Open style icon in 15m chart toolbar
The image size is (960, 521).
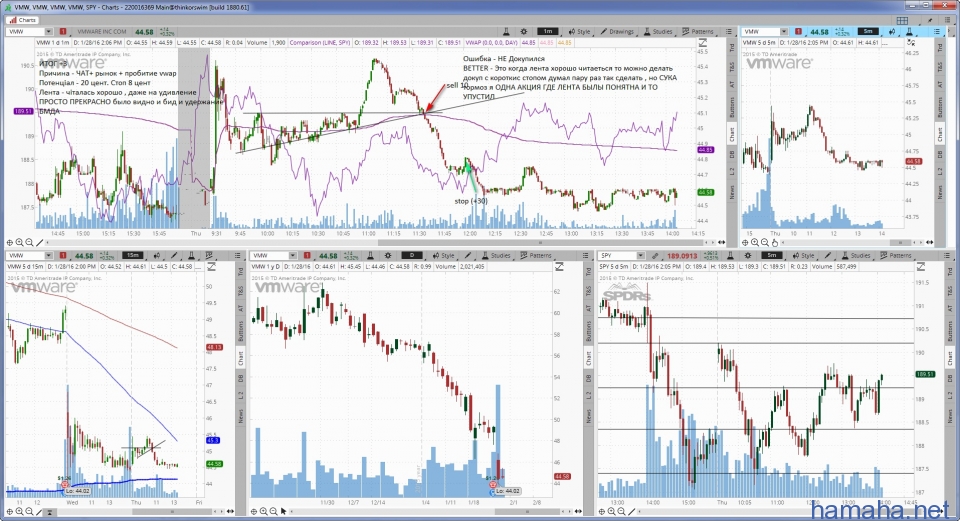157,256
